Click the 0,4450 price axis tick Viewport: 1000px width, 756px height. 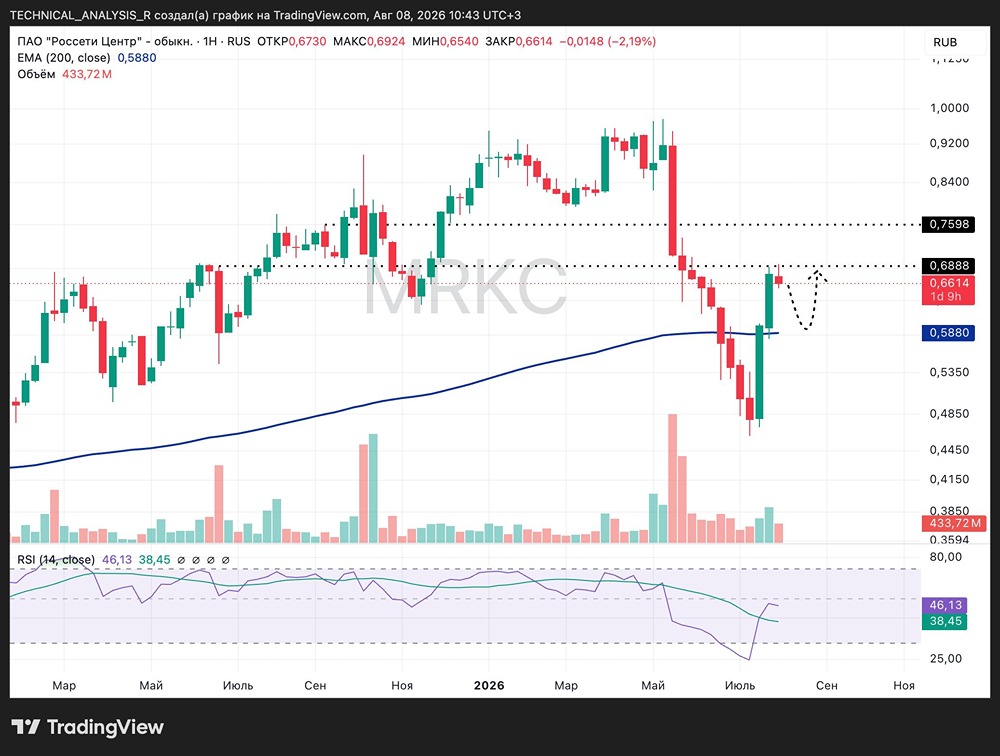[949, 450]
